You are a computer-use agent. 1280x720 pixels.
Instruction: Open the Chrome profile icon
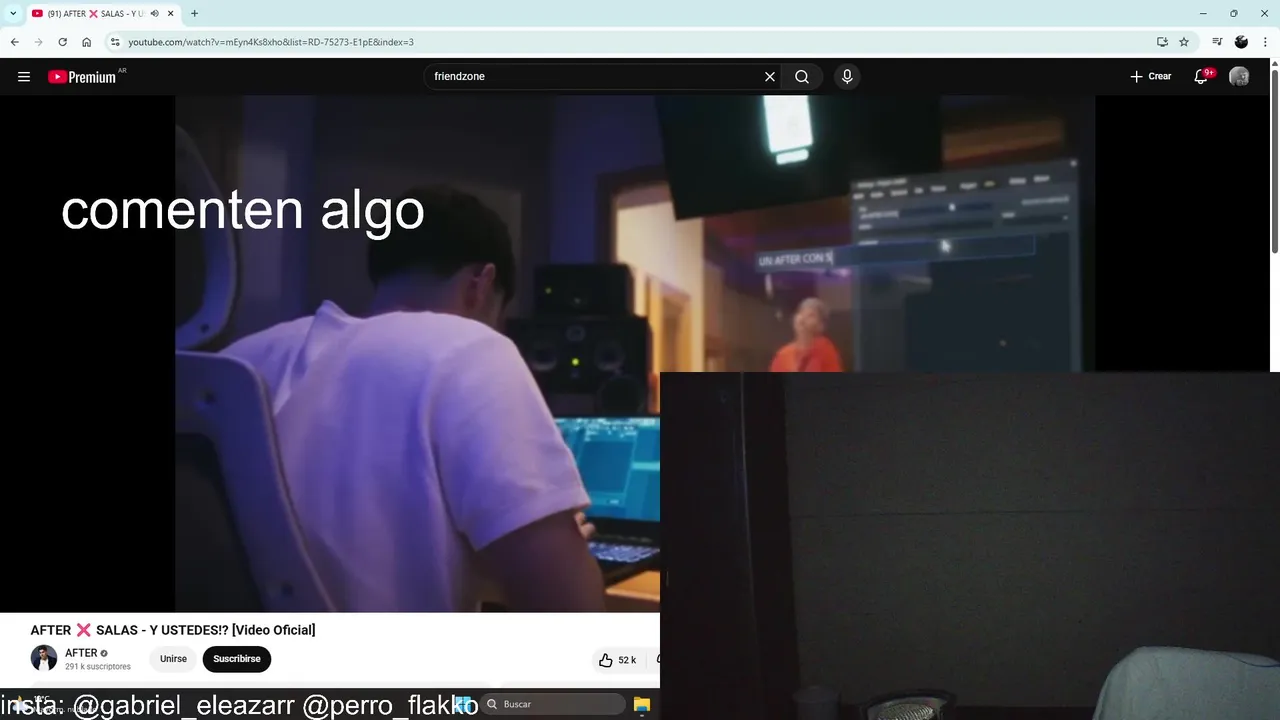click(1241, 42)
